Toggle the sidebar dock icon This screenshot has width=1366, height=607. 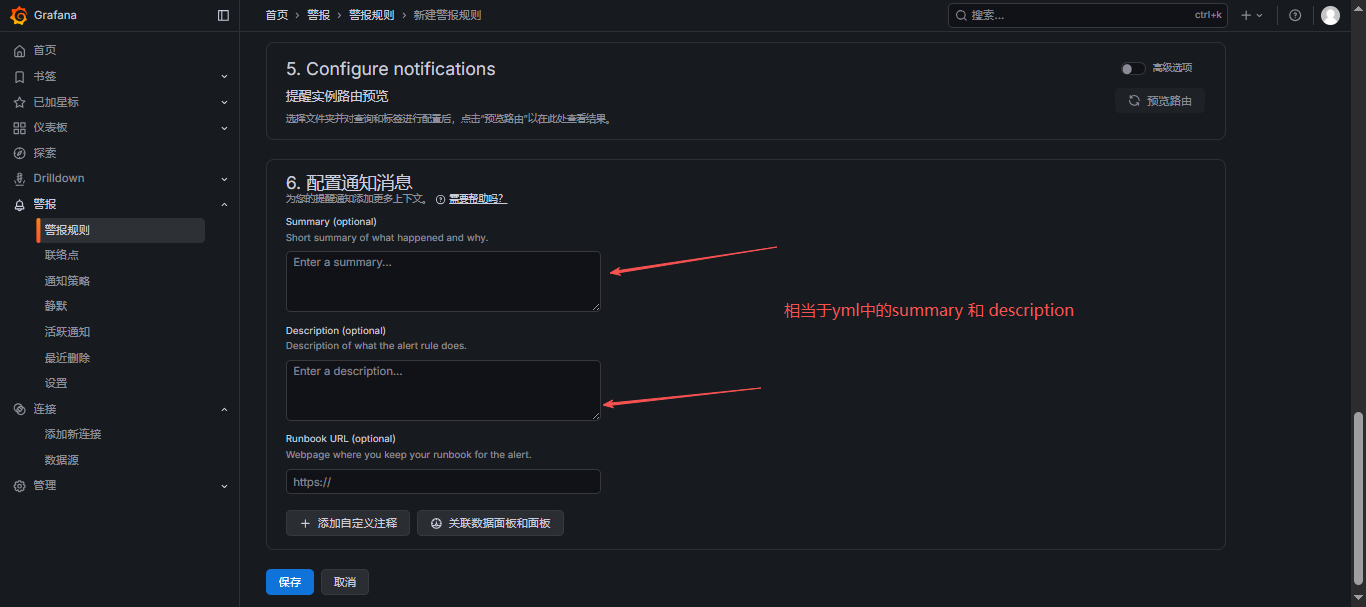223,15
